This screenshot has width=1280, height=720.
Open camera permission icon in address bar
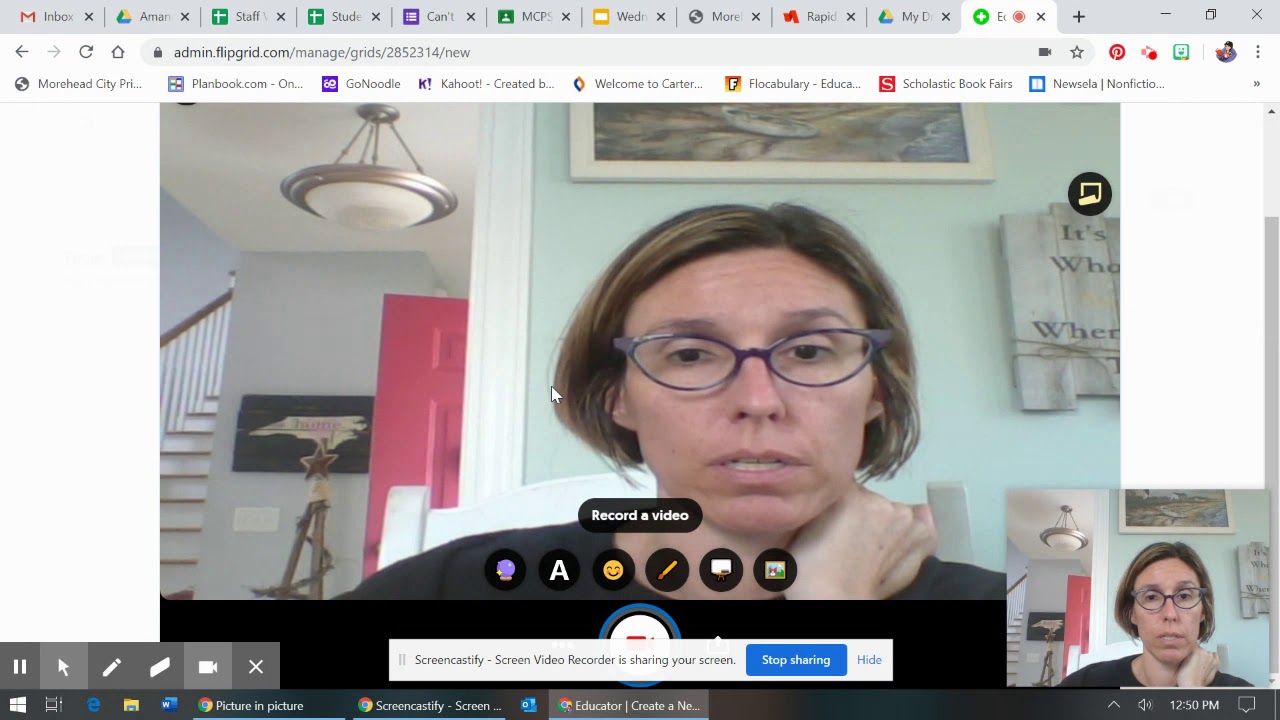(1045, 52)
